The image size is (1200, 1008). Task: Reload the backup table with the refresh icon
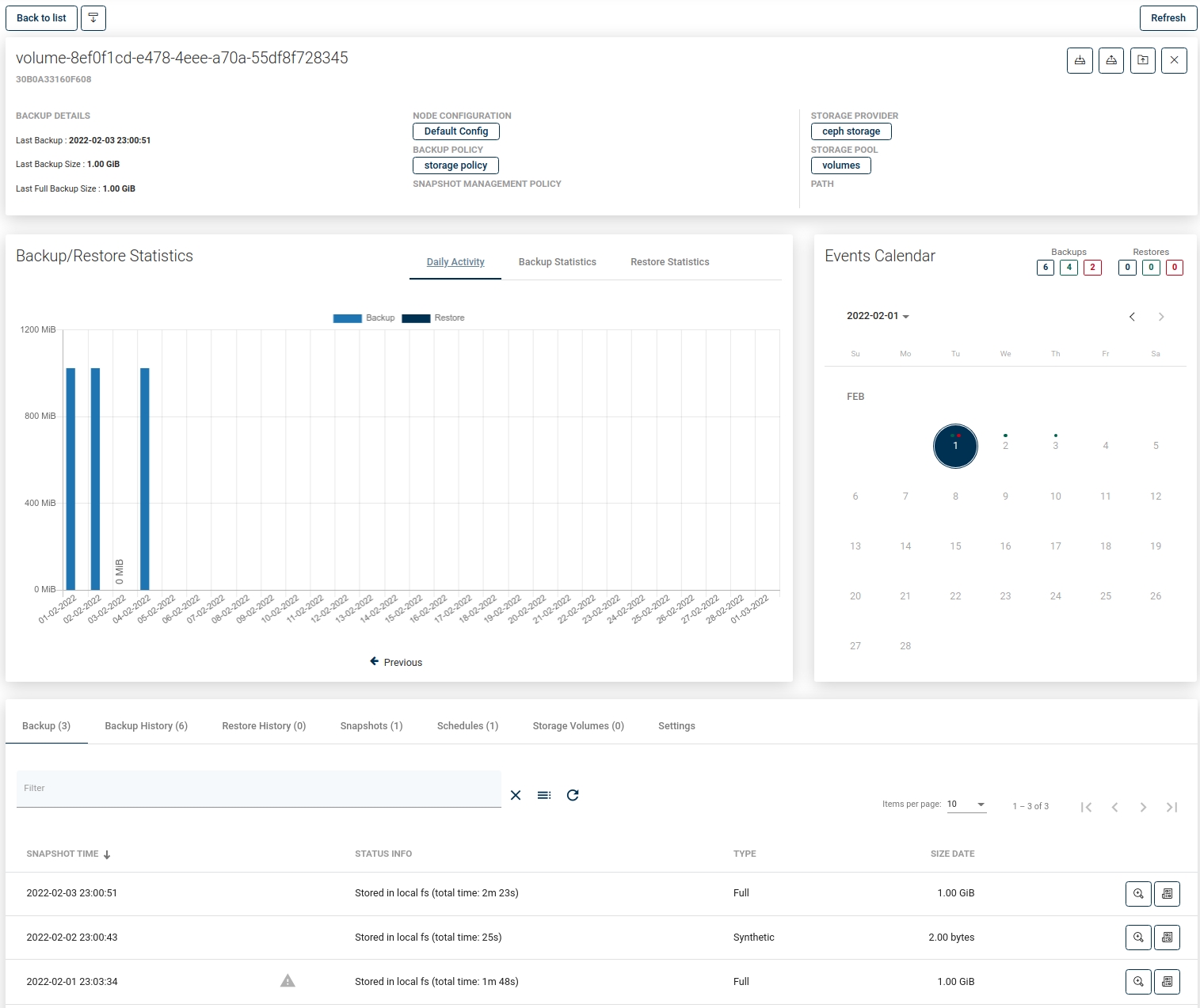573,795
